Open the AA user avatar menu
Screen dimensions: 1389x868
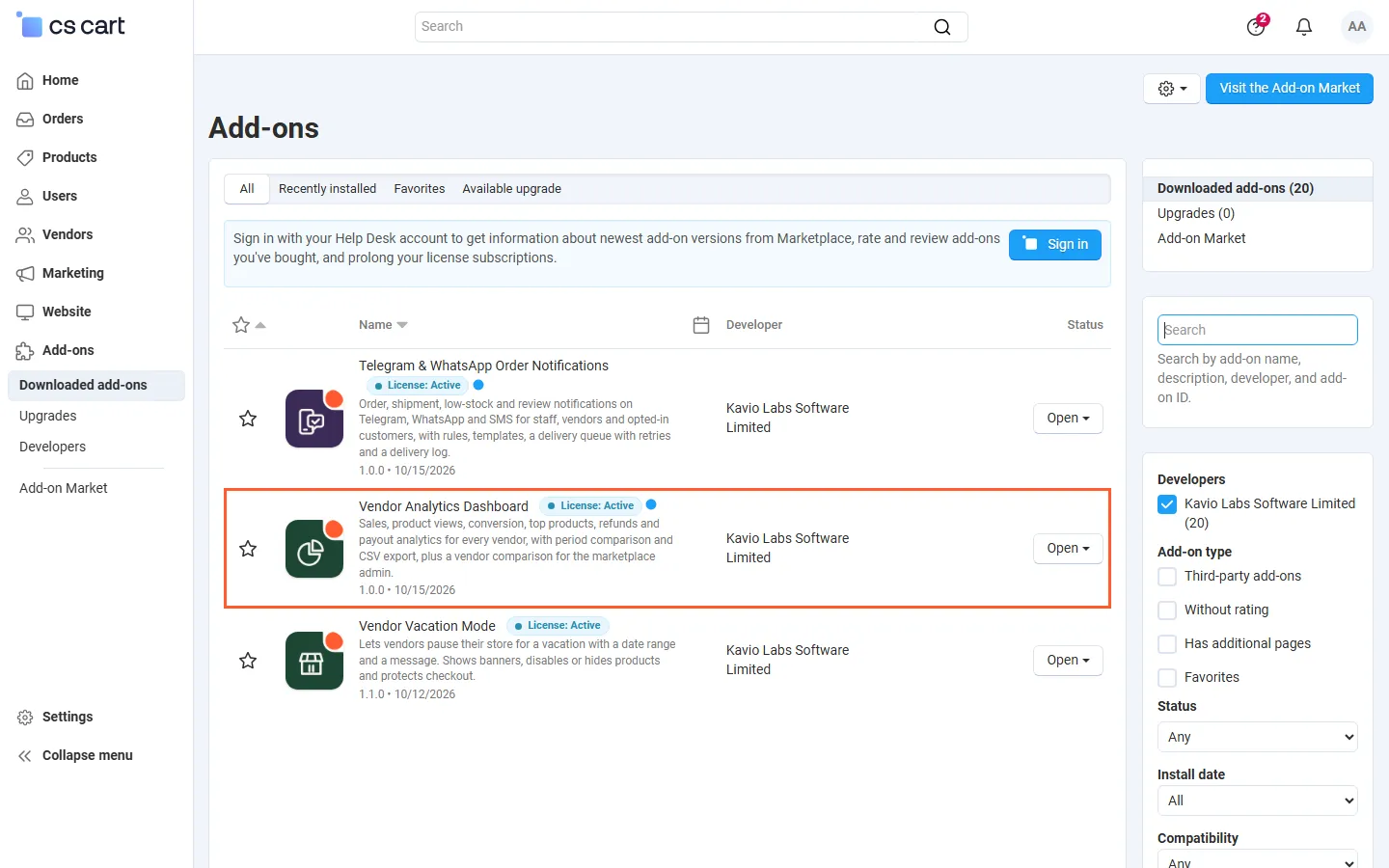(1357, 27)
